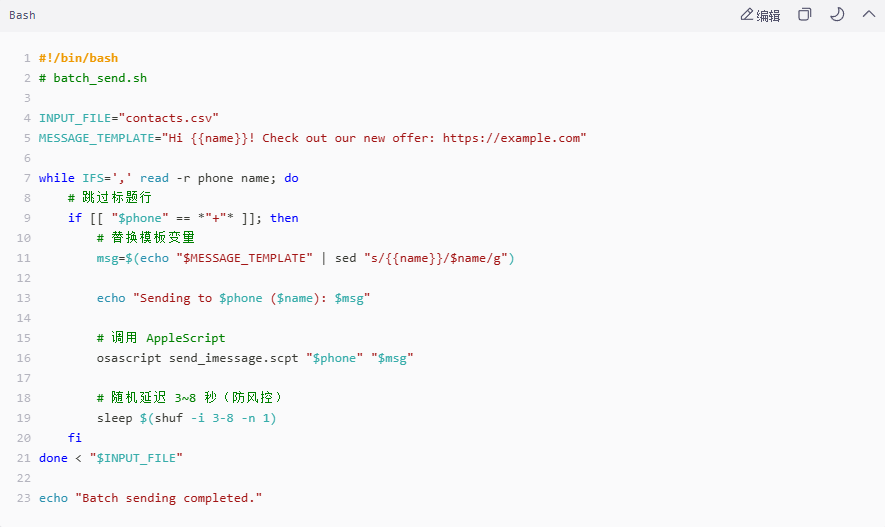Click the then keyword on line 9
The height and width of the screenshot is (527, 885).
click(284, 218)
